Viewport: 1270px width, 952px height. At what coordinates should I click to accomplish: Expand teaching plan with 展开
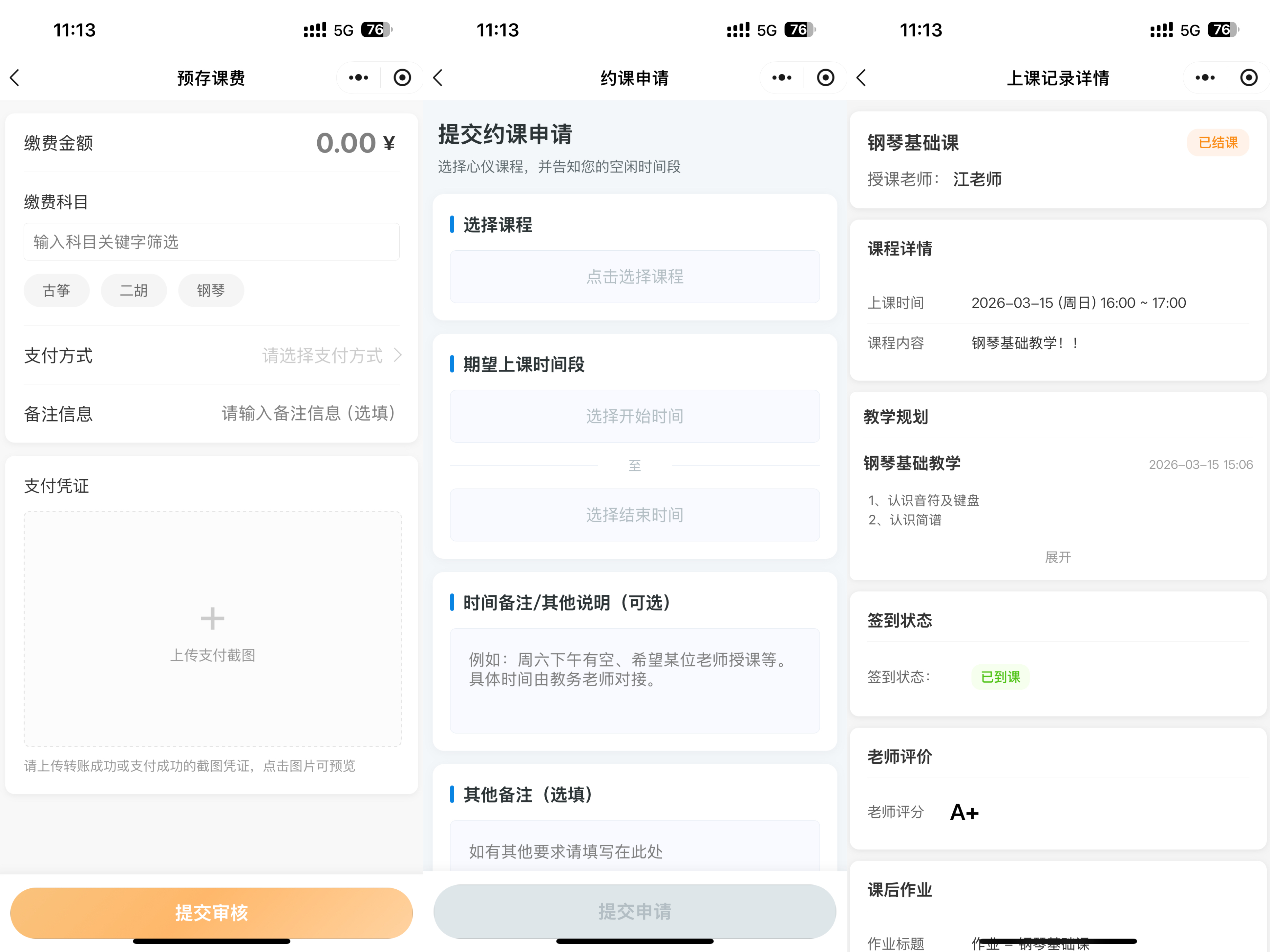click(1058, 557)
